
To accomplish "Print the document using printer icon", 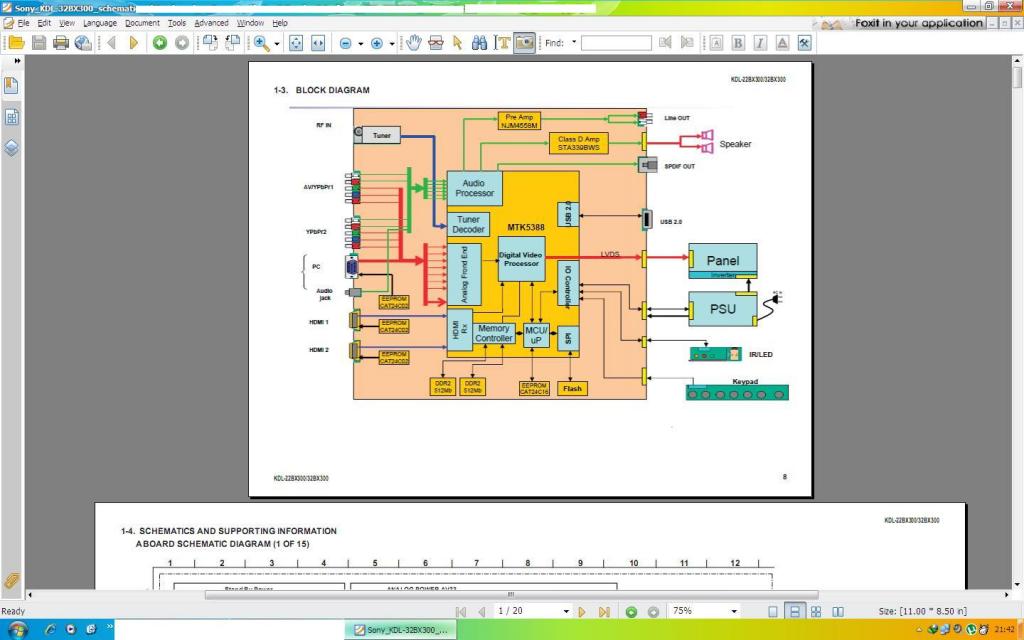I will point(61,43).
